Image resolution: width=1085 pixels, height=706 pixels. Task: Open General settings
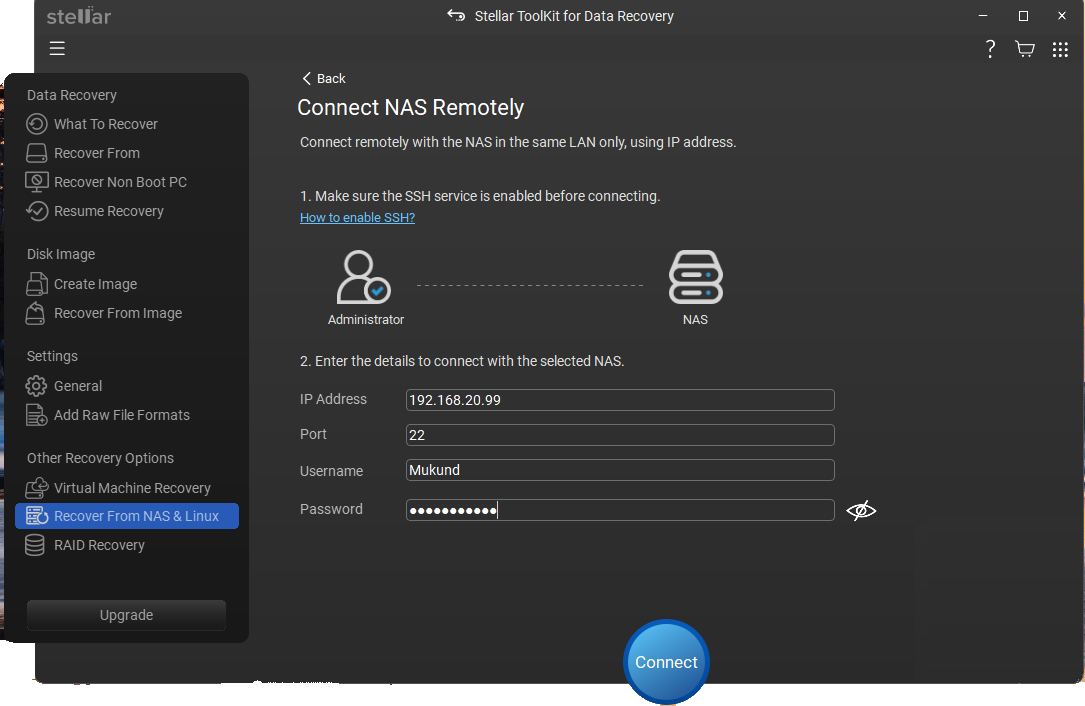(78, 386)
